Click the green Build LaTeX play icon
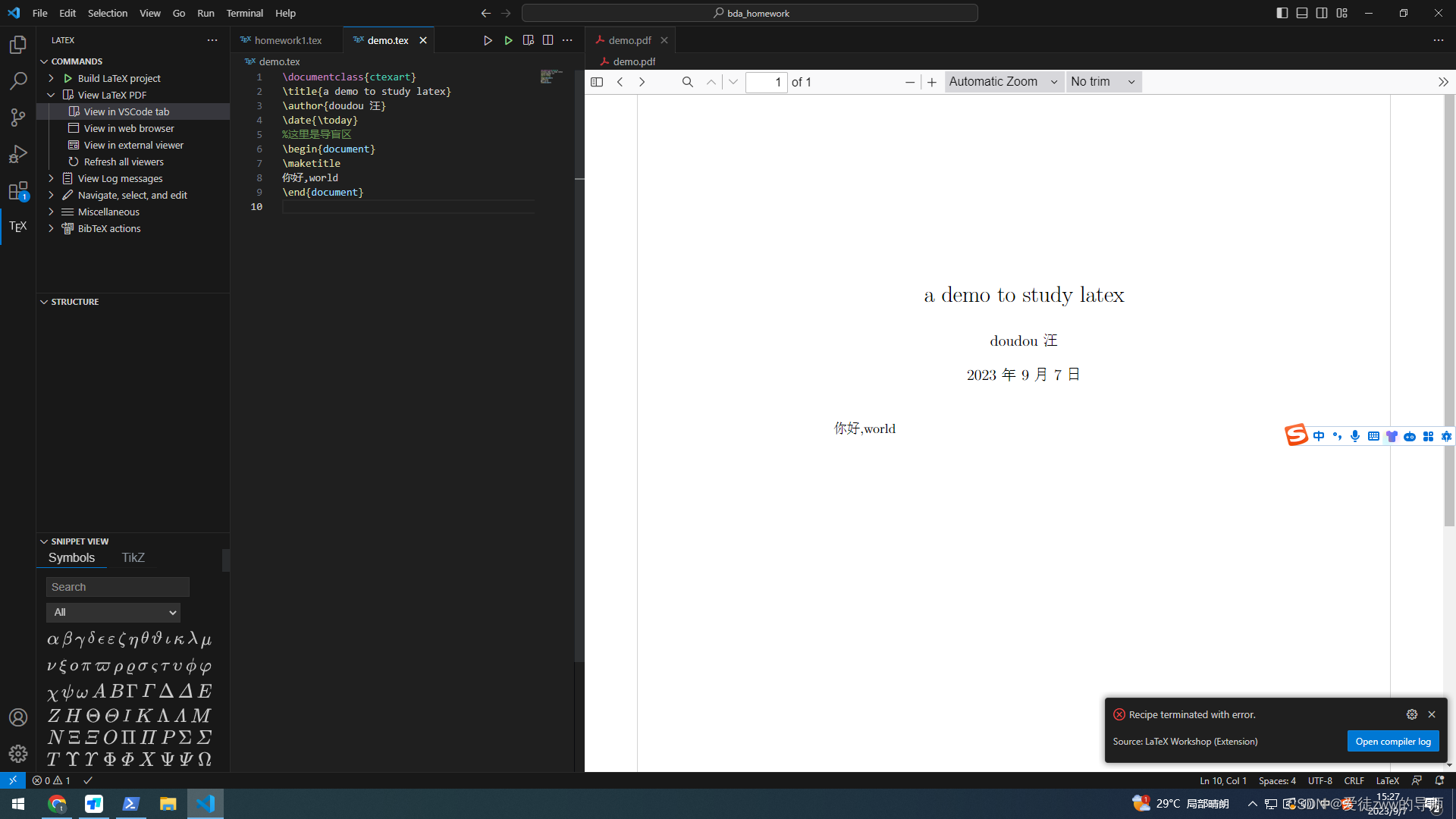The image size is (1456, 819). (x=508, y=40)
